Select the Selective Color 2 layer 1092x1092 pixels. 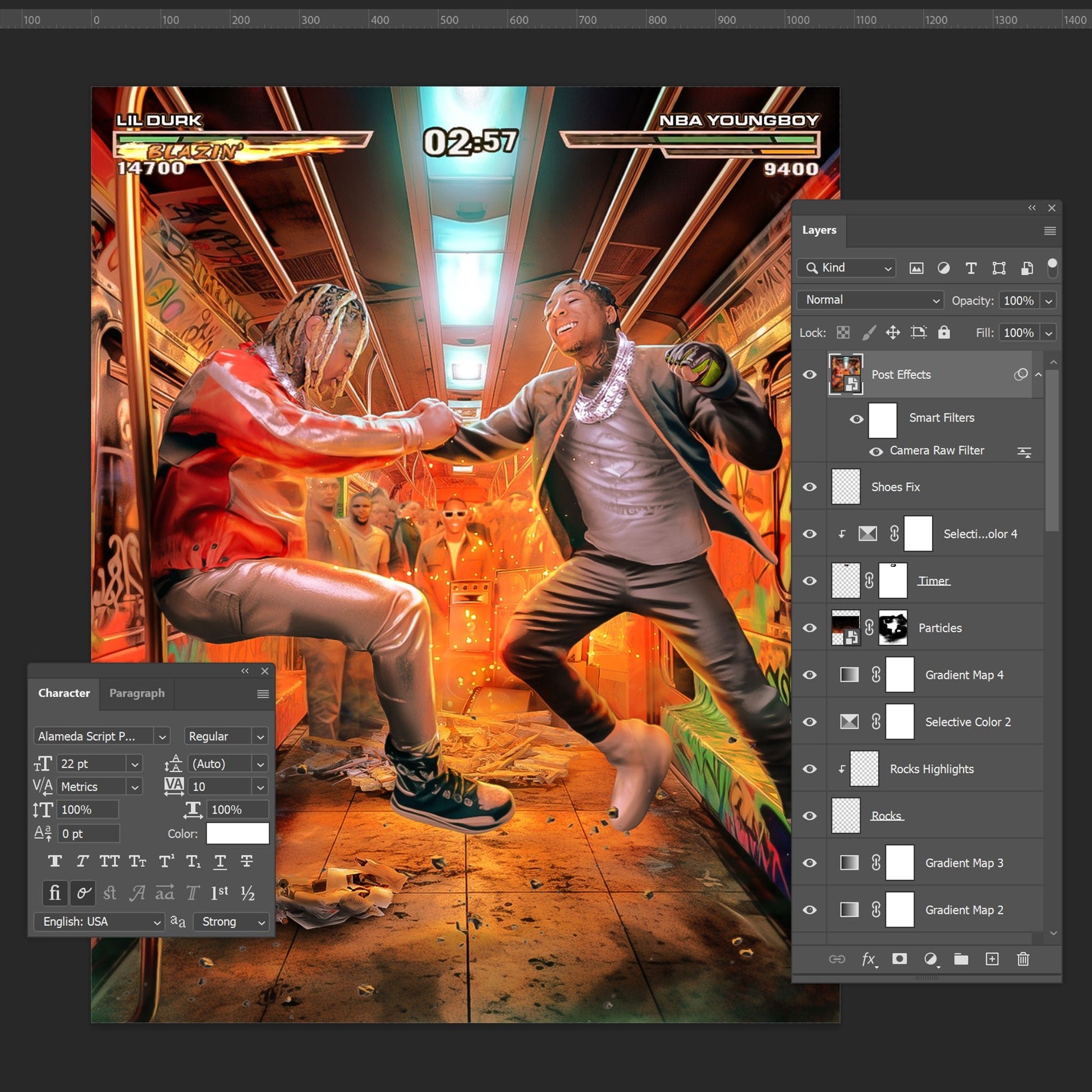coord(934,722)
